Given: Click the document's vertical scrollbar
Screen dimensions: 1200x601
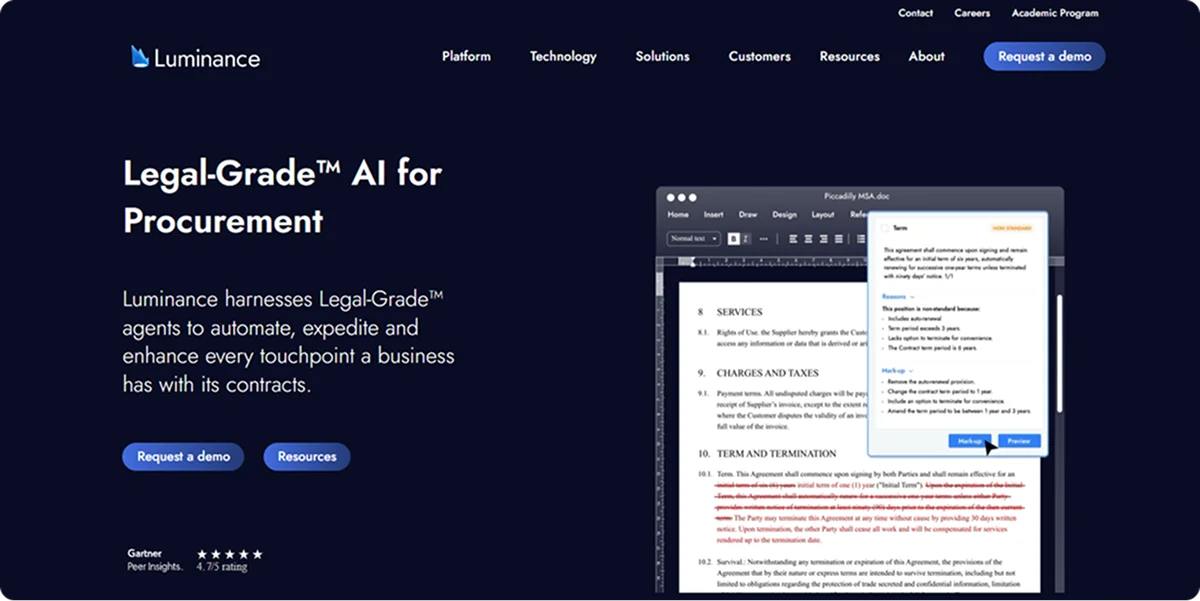Looking at the screenshot, I should pos(1059,352).
